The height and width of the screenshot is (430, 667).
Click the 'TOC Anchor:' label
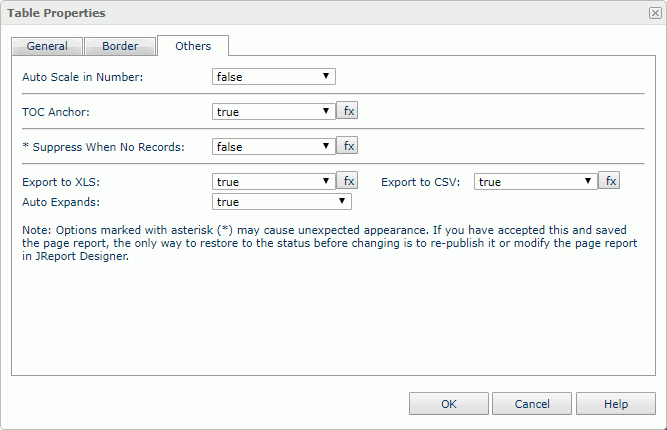[x=56, y=112]
